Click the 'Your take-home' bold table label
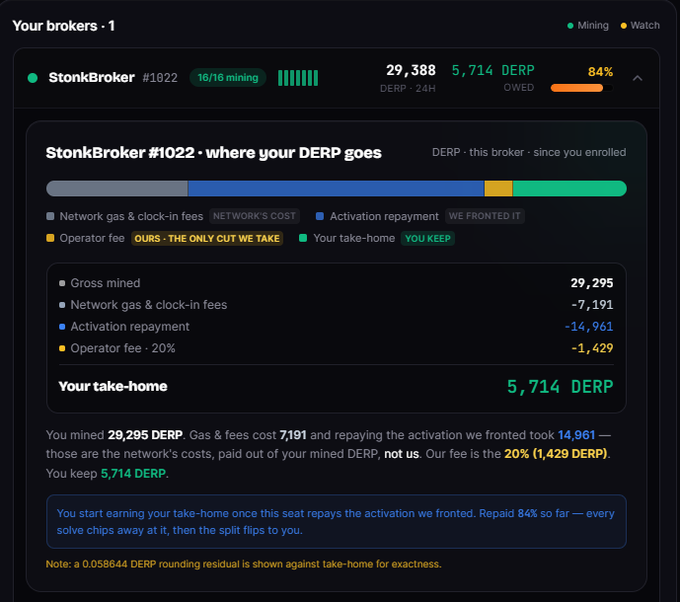 pyautogui.click(x=113, y=386)
